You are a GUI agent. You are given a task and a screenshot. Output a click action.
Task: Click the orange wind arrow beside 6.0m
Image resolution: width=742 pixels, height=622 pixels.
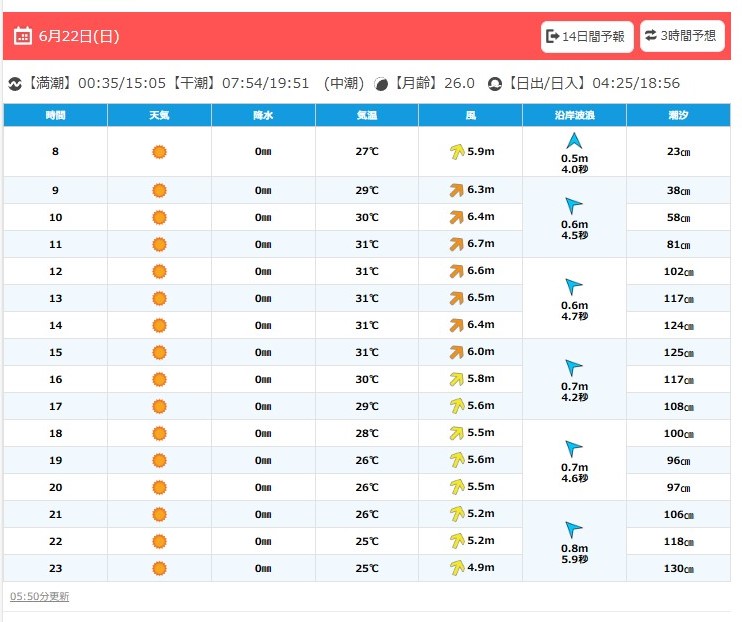(x=457, y=352)
